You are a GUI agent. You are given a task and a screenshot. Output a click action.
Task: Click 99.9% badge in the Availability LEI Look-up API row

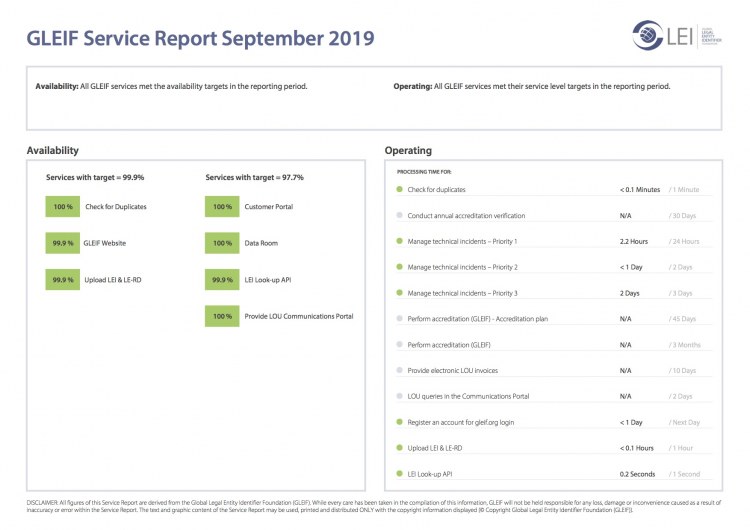222,280
